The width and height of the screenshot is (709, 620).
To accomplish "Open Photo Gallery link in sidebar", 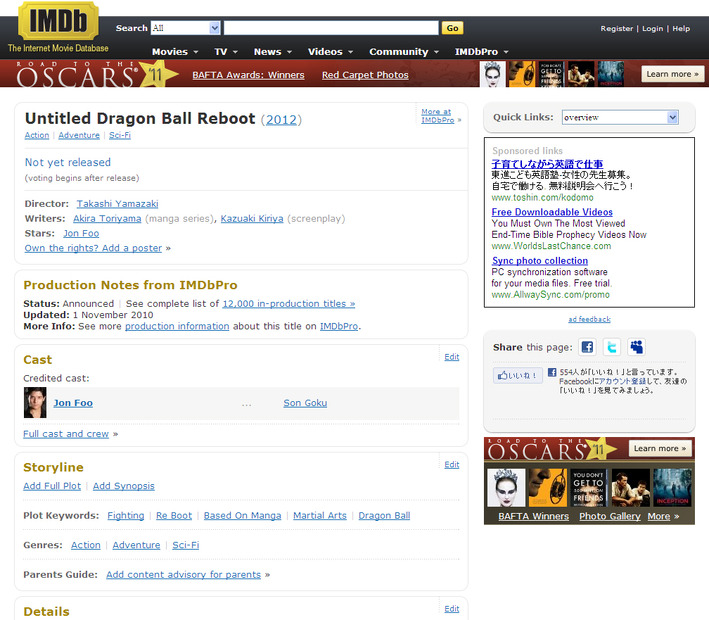I will (610, 516).
